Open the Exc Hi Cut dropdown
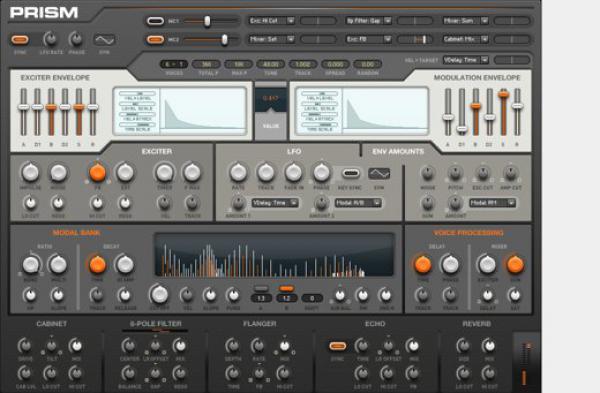The height and width of the screenshot is (393, 600). [x=271, y=21]
